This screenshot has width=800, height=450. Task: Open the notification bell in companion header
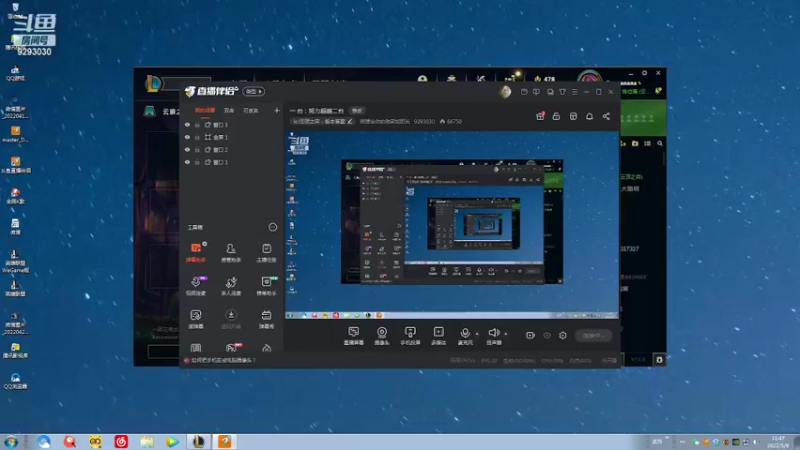(x=589, y=116)
